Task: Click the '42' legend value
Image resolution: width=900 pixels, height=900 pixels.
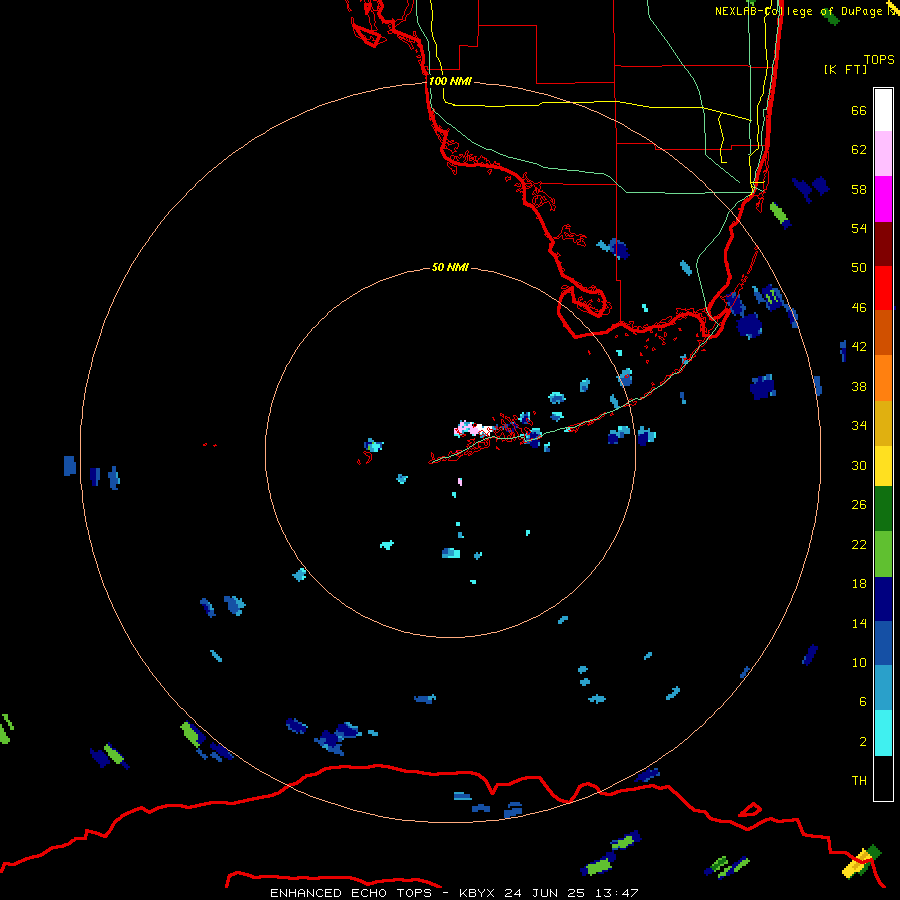Action: click(x=859, y=347)
